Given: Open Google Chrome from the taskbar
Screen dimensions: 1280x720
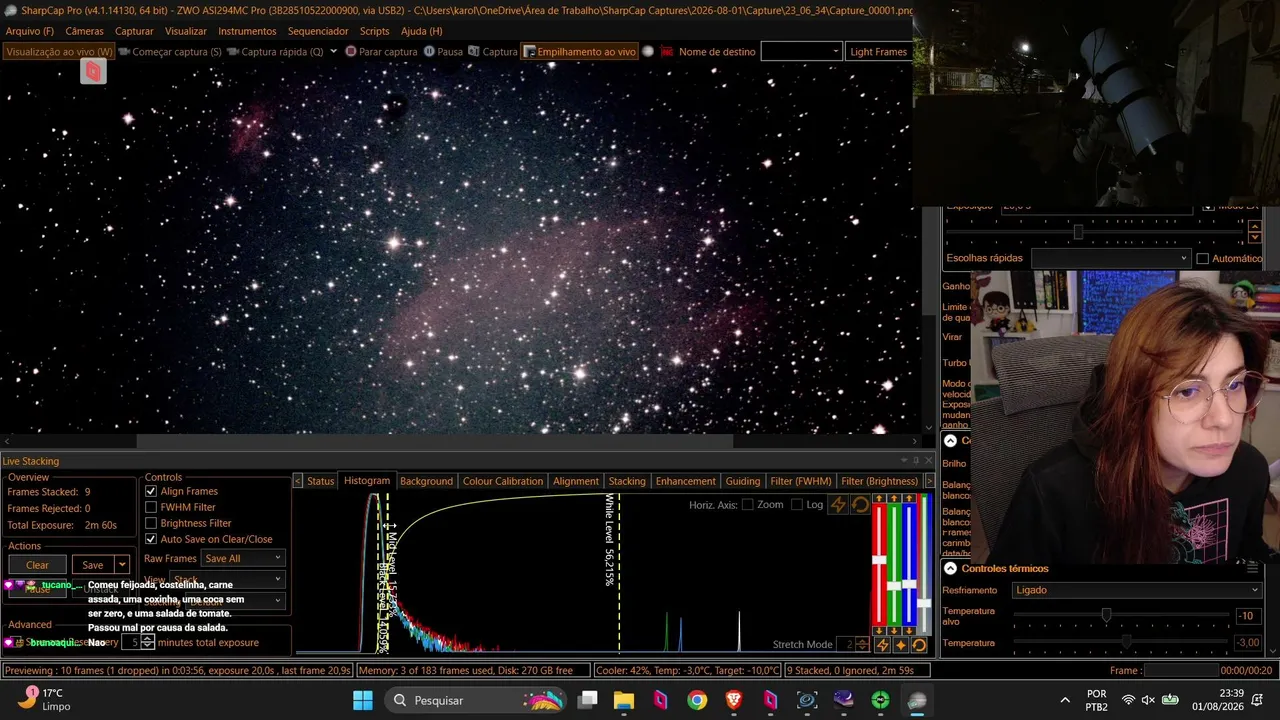Looking at the screenshot, I should (x=697, y=700).
